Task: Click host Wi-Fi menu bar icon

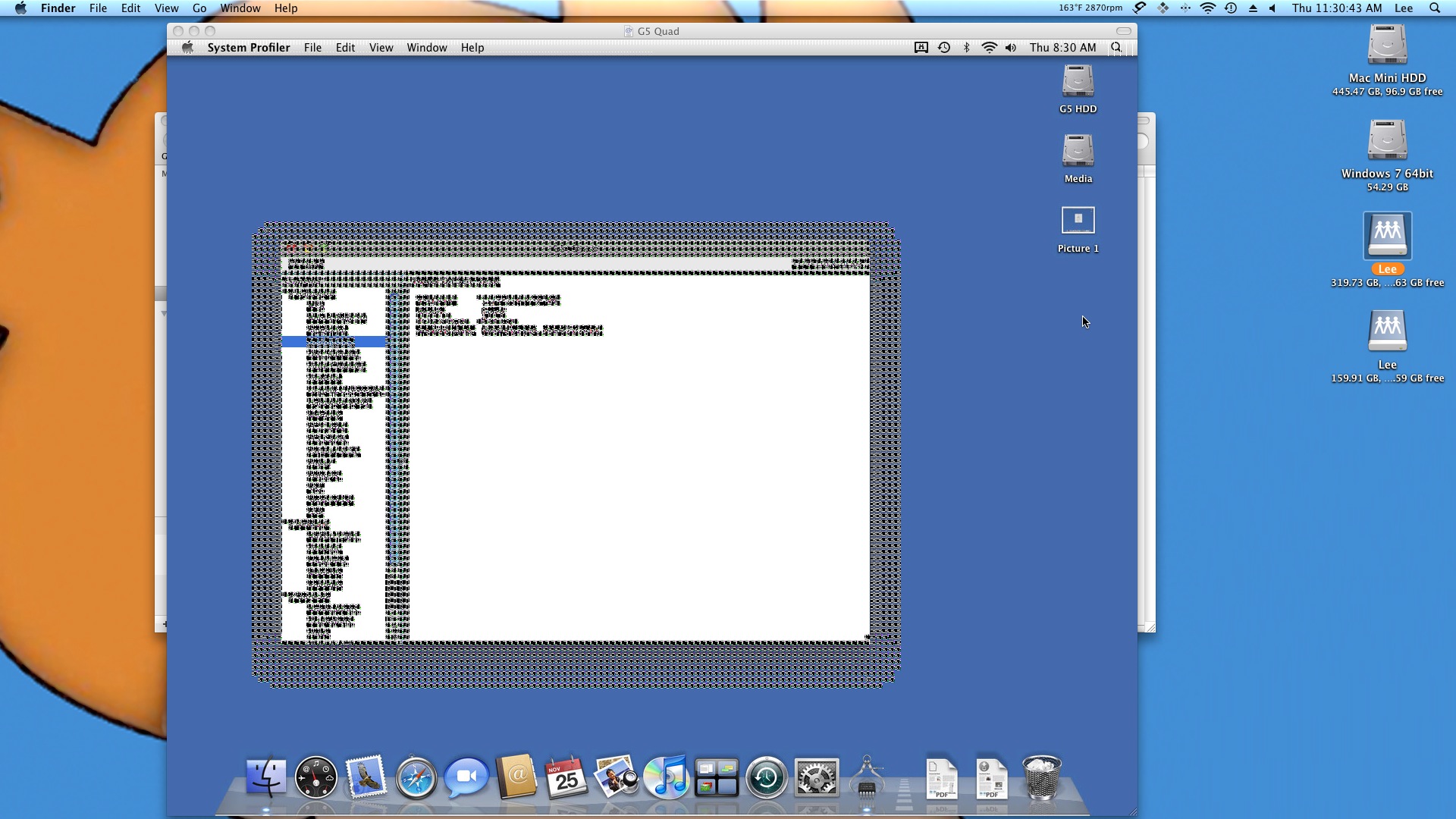Action: (x=1208, y=8)
